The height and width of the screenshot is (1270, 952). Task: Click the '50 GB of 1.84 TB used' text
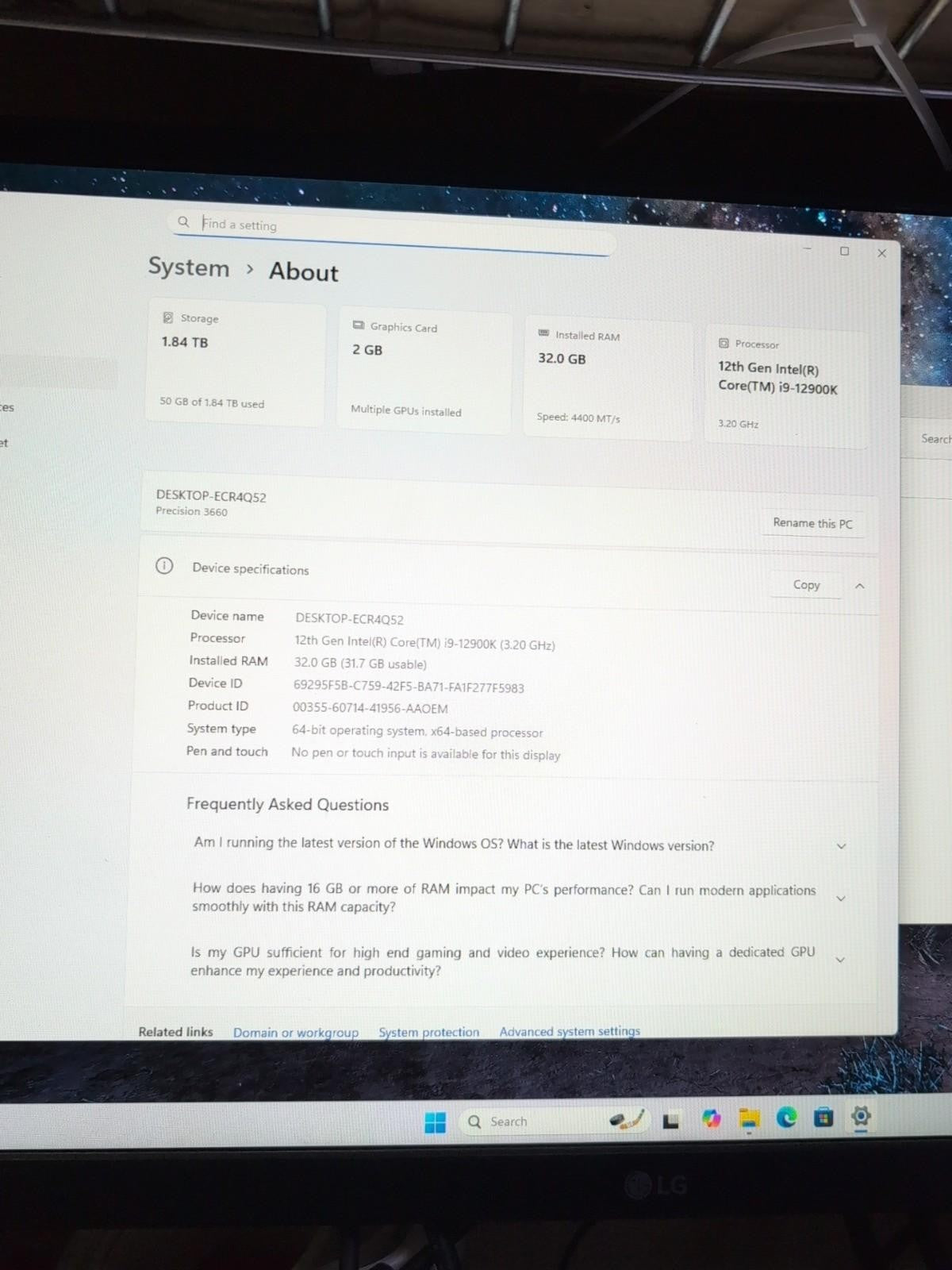click(x=212, y=402)
